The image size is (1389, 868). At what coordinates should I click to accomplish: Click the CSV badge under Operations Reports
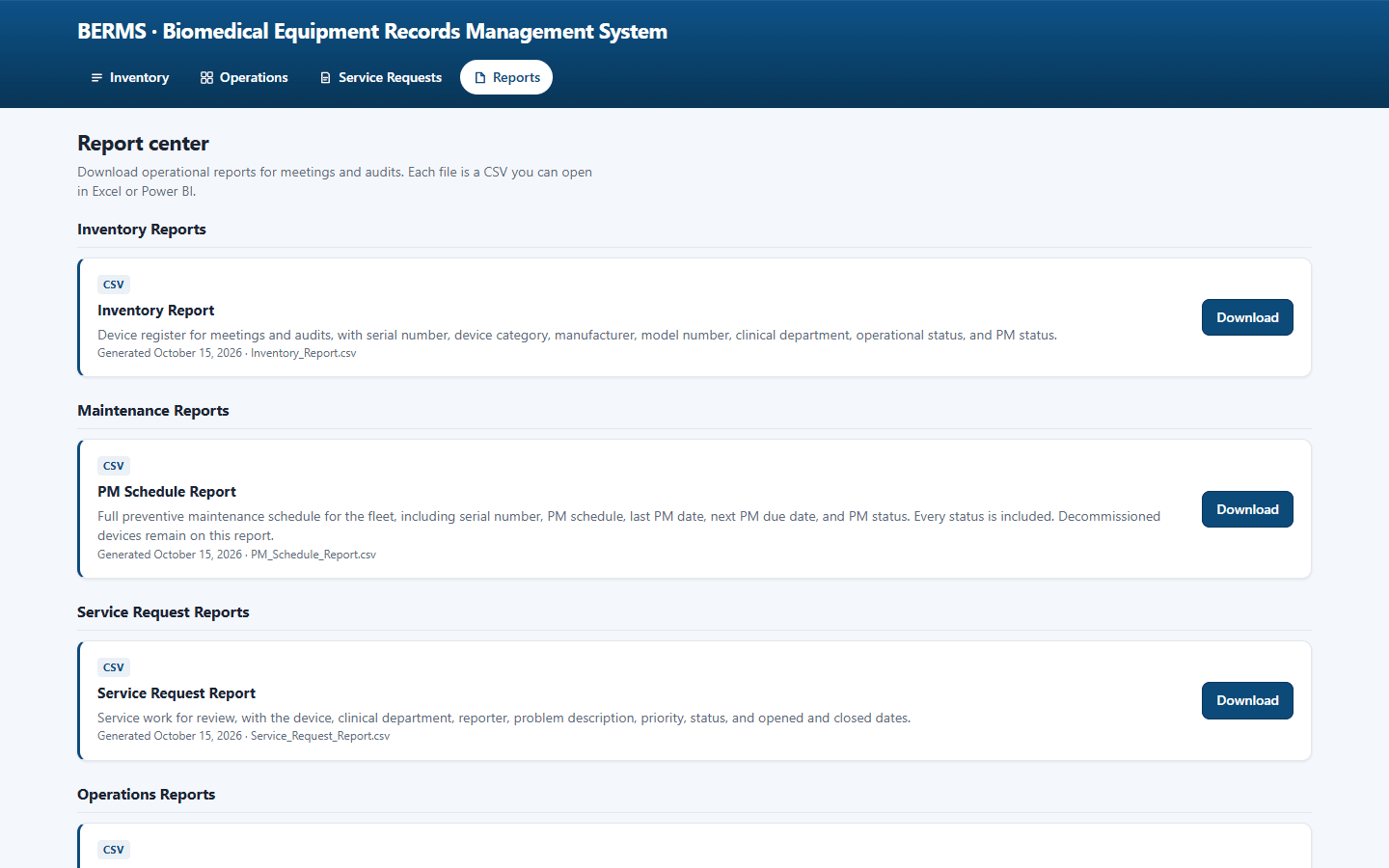click(114, 850)
